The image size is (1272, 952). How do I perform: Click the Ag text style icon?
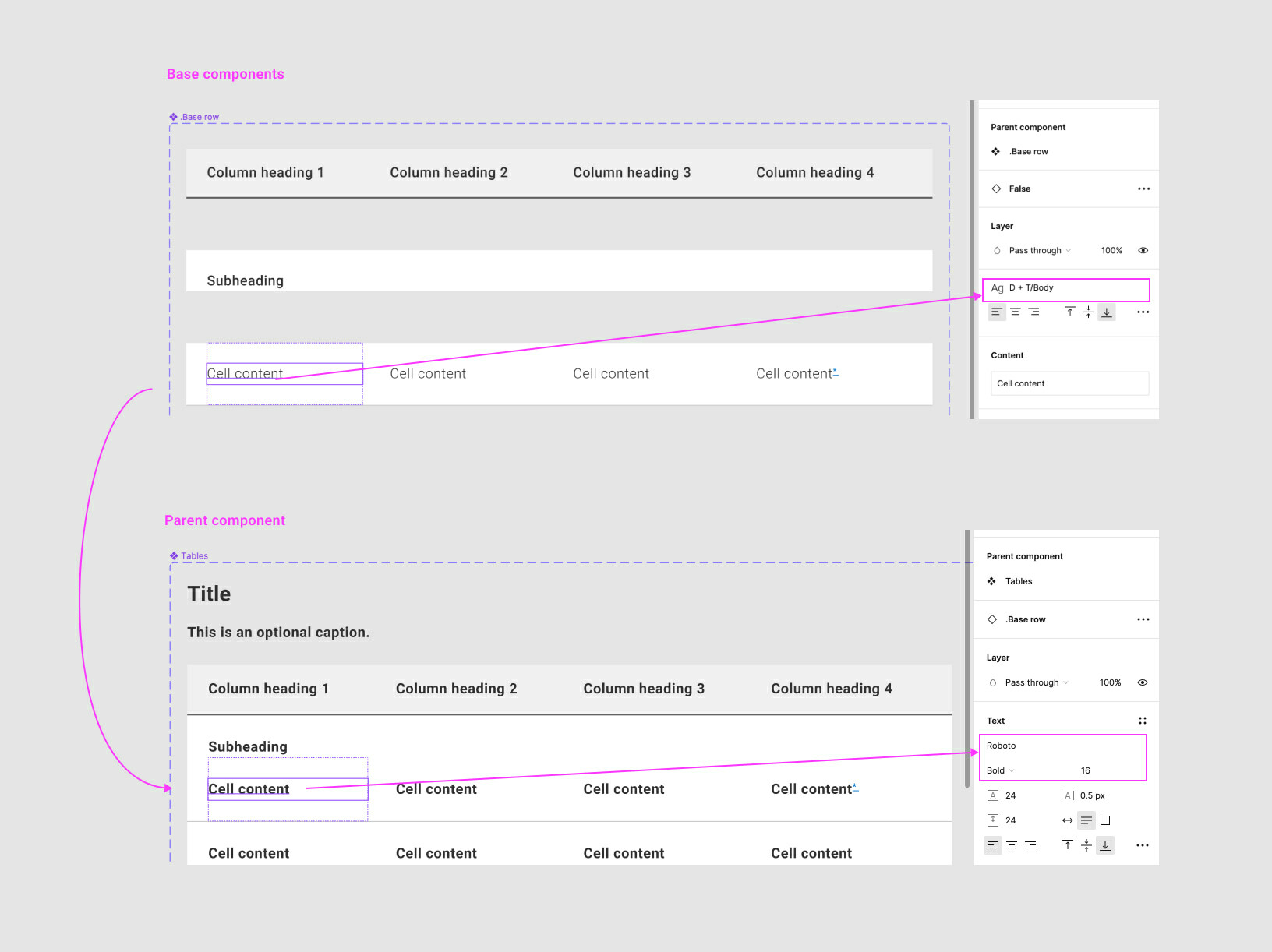[x=997, y=288]
